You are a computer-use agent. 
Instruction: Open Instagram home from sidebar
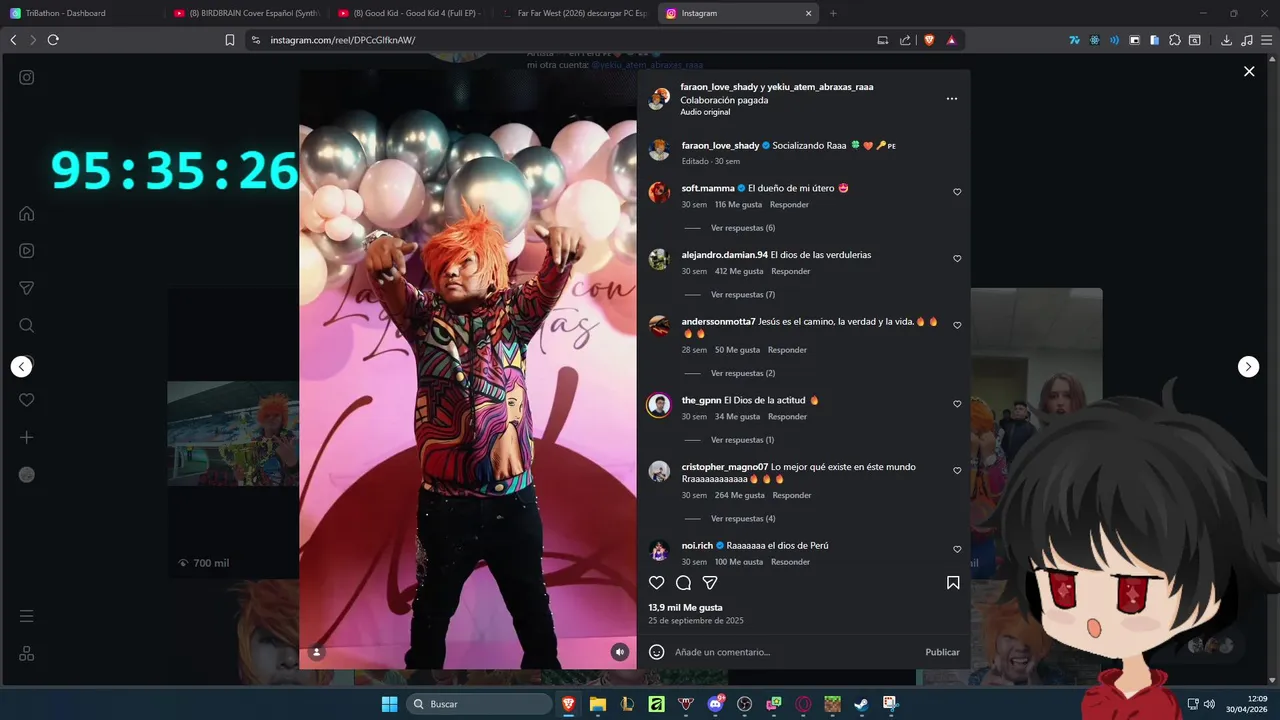click(x=27, y=213)
